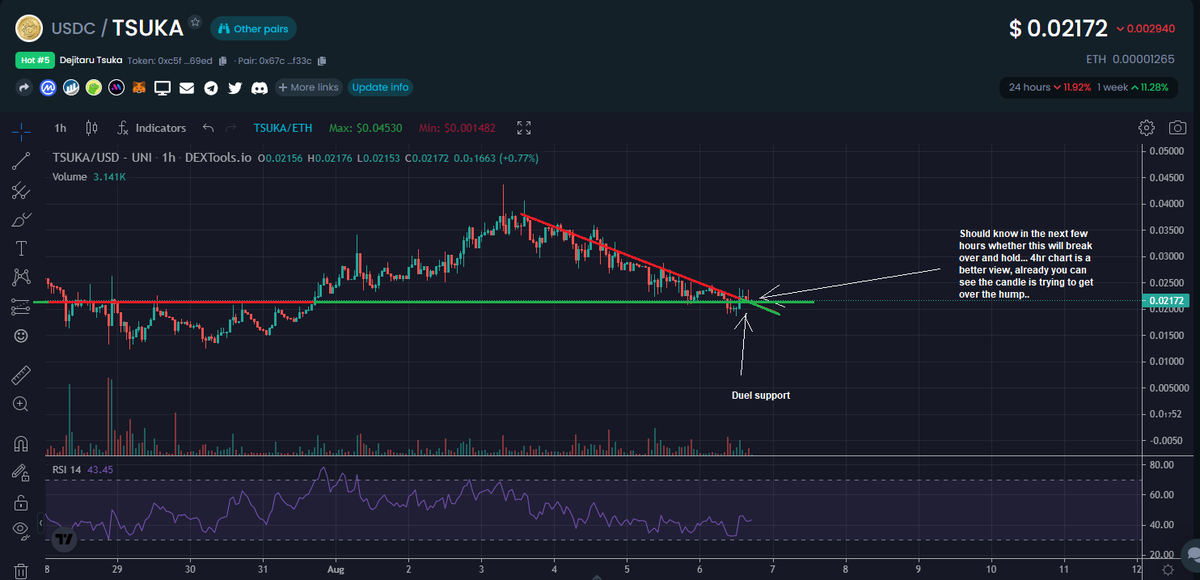Toggle stay in drawing mode
The height and width of the screenshot is (580, 1200).
click(x=21, y=472)
